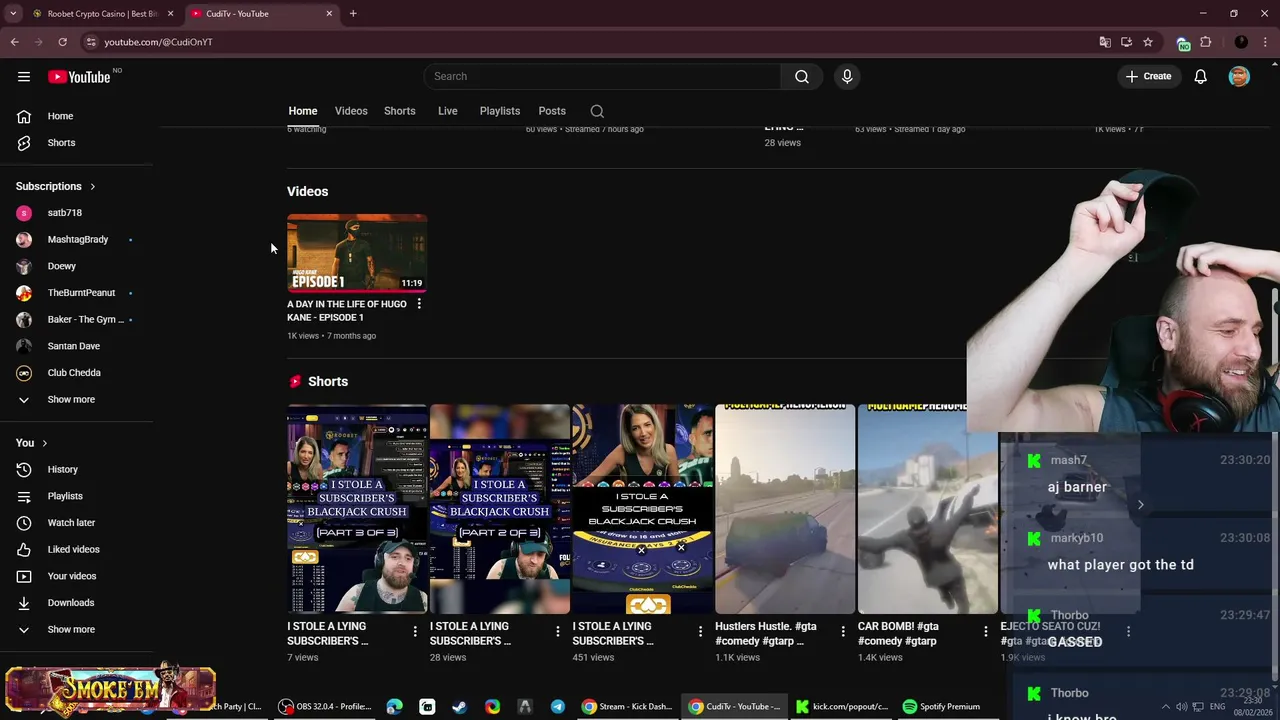The image size is (1280, 720).
Task: Open the CAR BOMB short thumbnail
Action: (x=927, y=509)
